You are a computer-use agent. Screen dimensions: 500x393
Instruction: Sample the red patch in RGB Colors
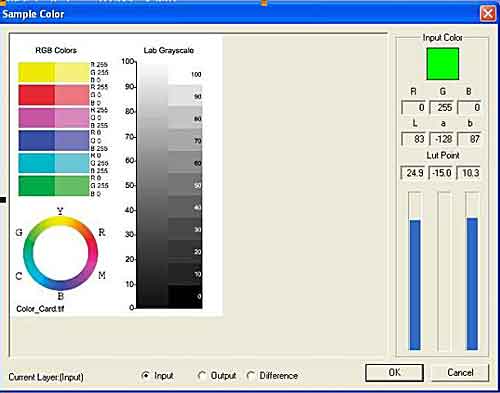tap(36, 95)
